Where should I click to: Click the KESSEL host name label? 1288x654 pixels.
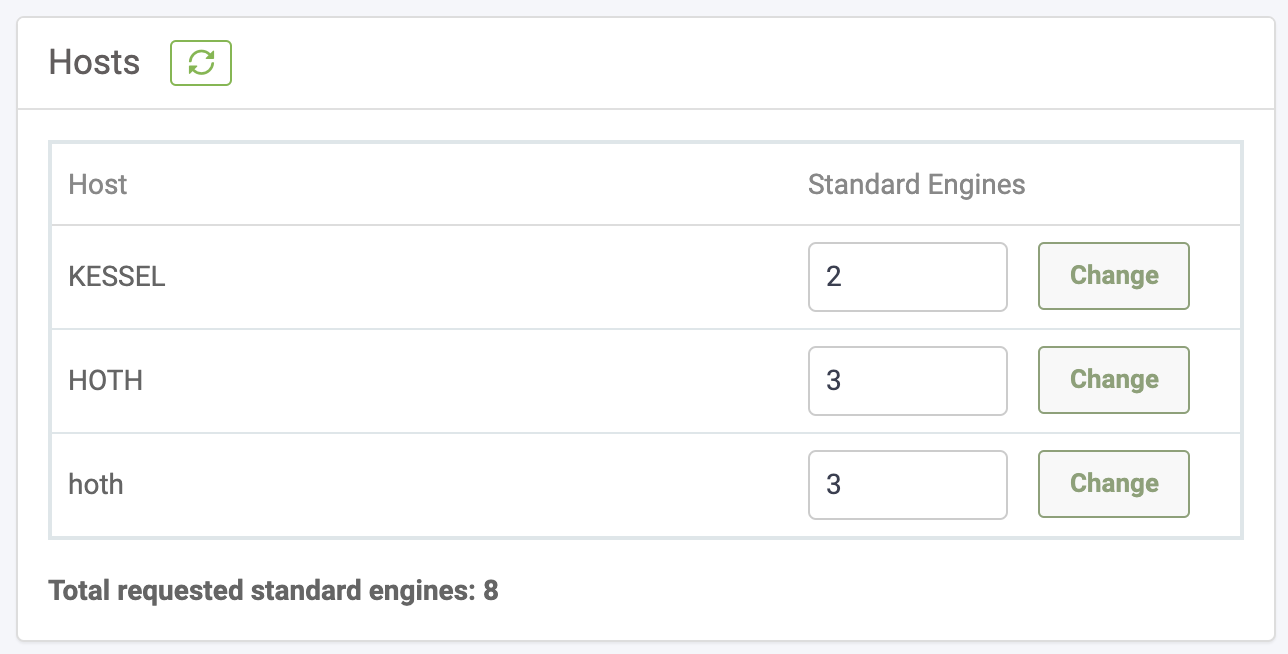click(117, 277)
